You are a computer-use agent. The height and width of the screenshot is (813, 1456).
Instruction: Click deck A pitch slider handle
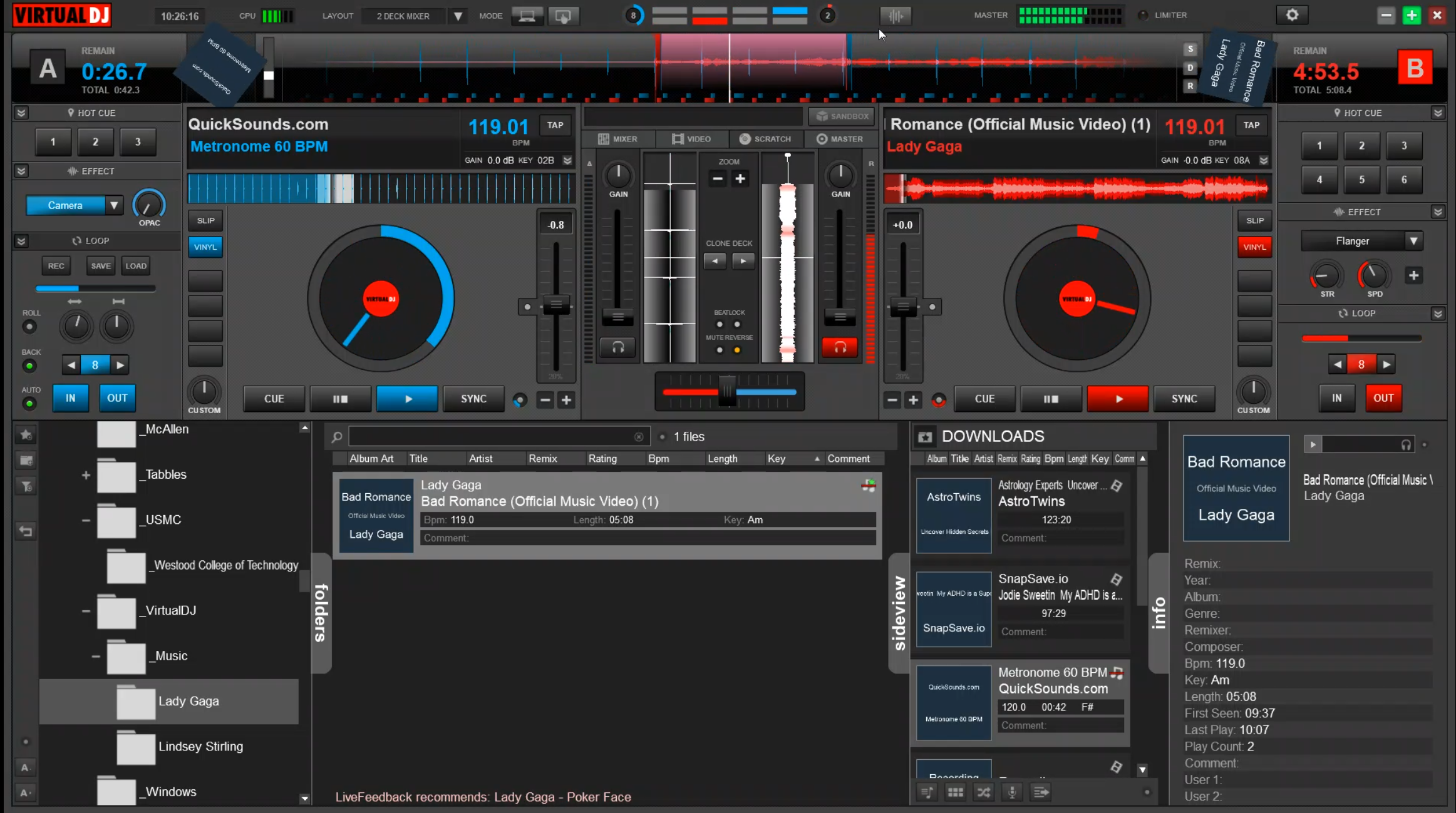pyautogui.click(x=555, y=305)
